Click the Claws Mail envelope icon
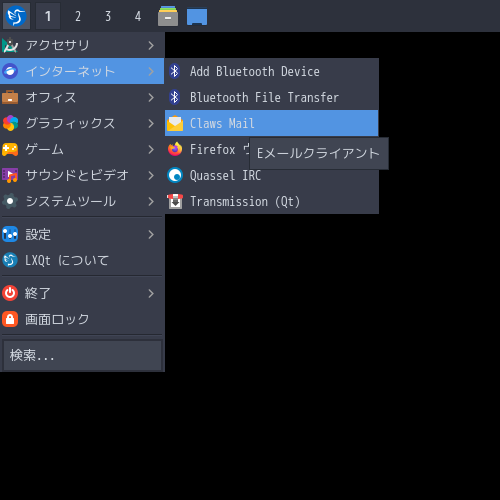 coord(175,123)
